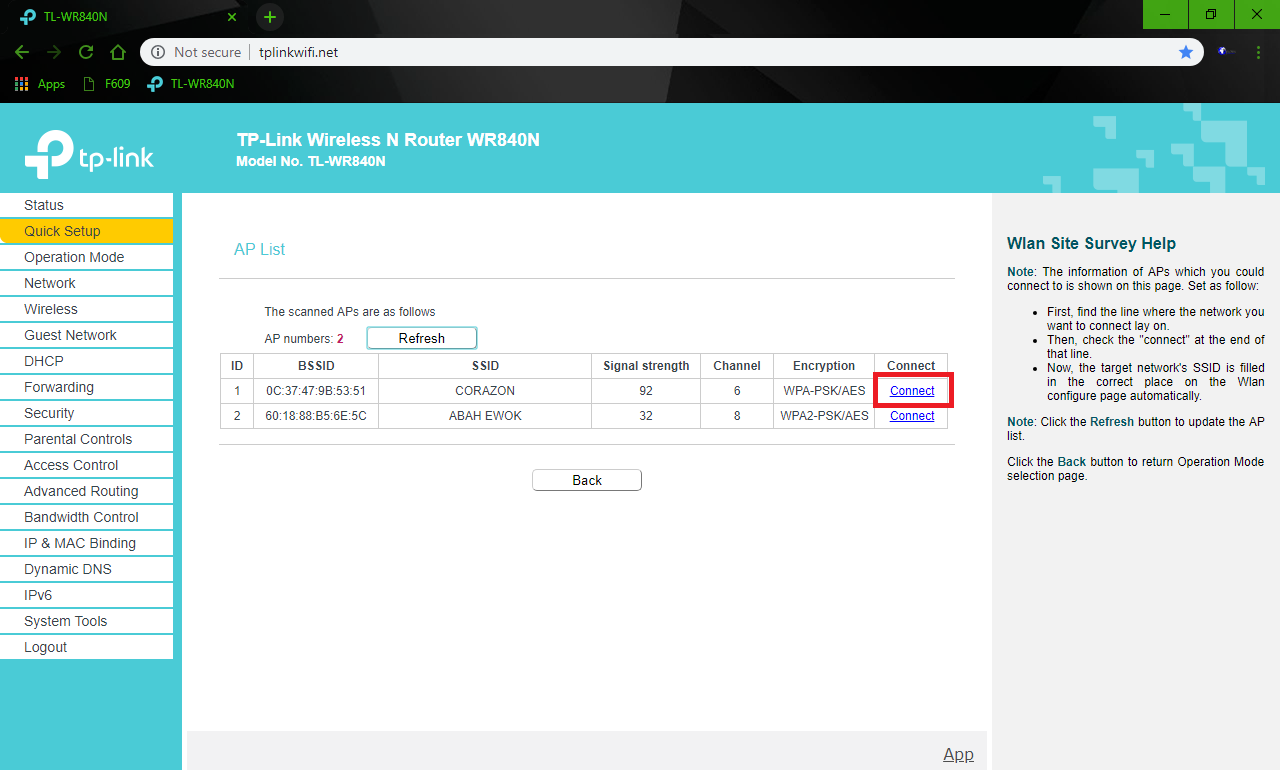Bookmark this page with the star icon
This screenshot has width=1280, height=770.
point(1186,52)
